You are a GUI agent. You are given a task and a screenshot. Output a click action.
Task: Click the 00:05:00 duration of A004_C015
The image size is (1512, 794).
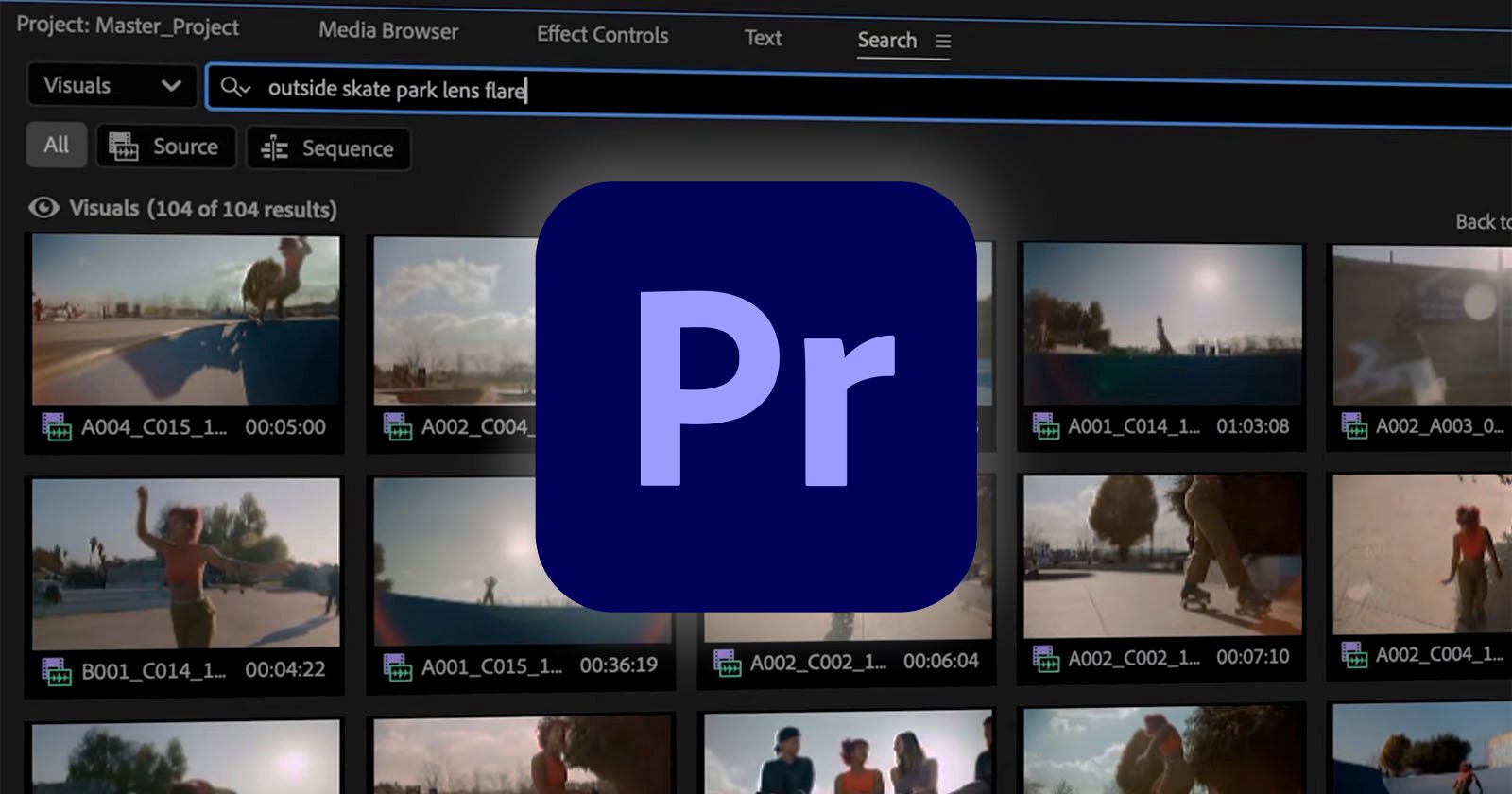click(x=285, y=427)
